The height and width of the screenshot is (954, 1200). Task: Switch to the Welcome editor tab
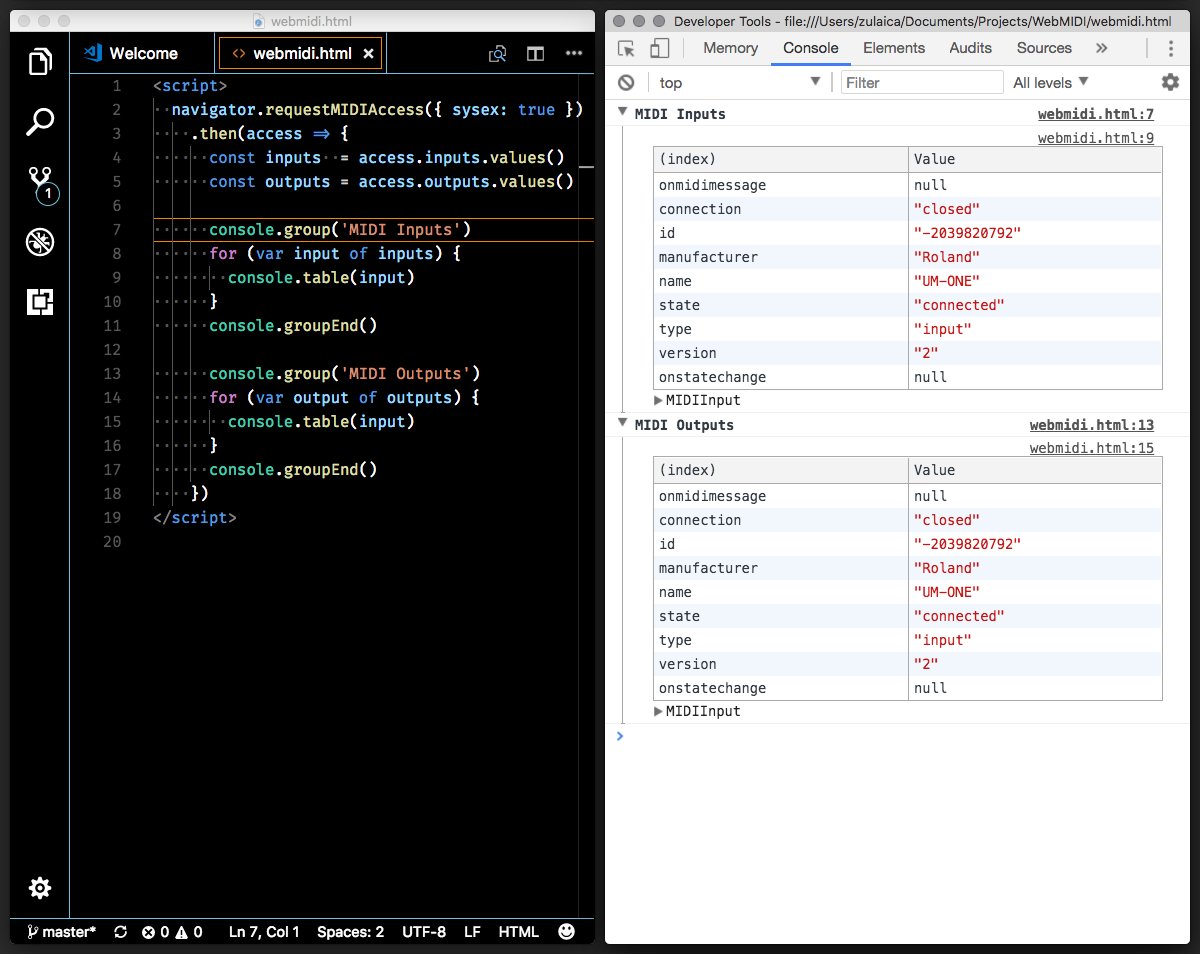point(143,54)
